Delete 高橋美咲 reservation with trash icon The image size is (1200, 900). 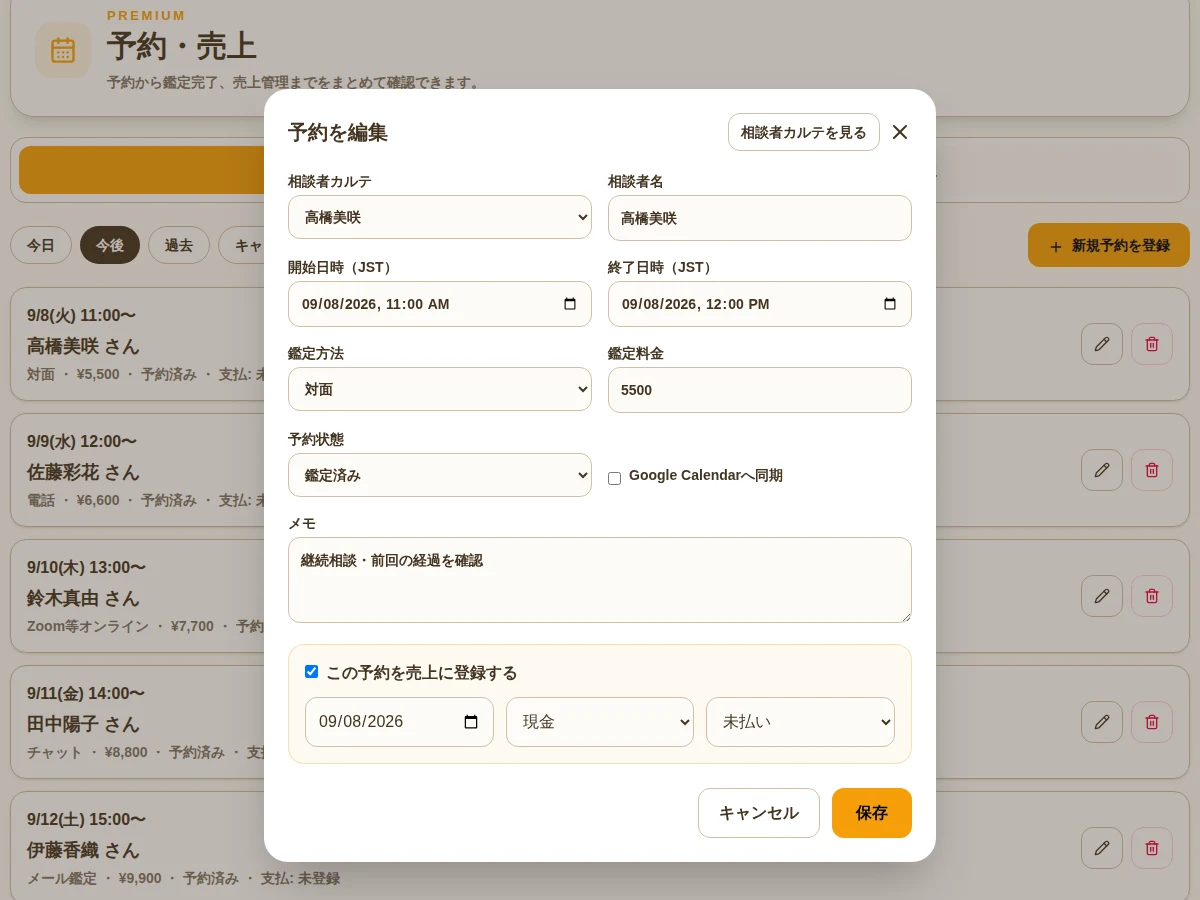[x=1152, y=344]
